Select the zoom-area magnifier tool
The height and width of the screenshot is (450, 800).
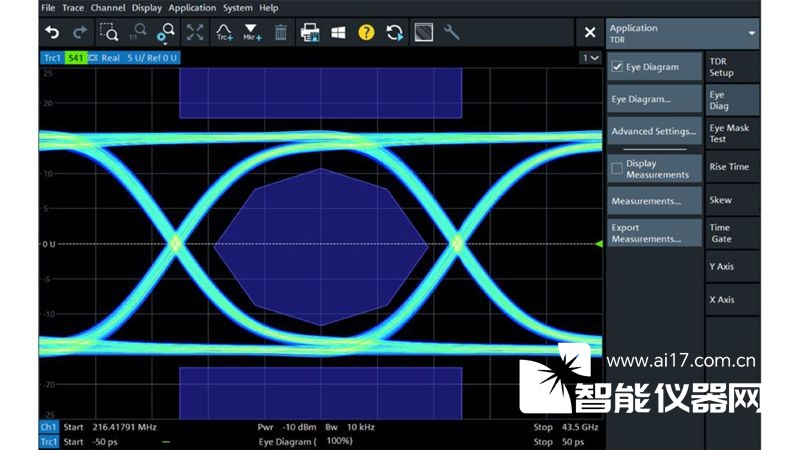coord(109,33)
